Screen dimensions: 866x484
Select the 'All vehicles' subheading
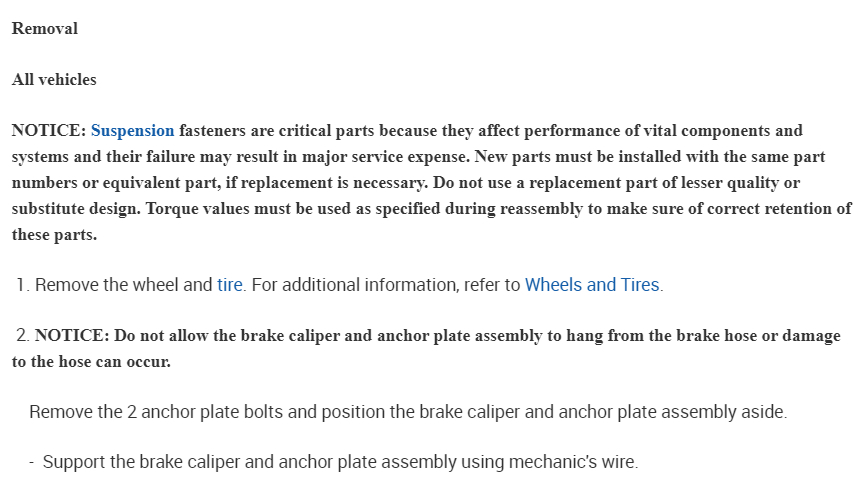pos(54,79)
